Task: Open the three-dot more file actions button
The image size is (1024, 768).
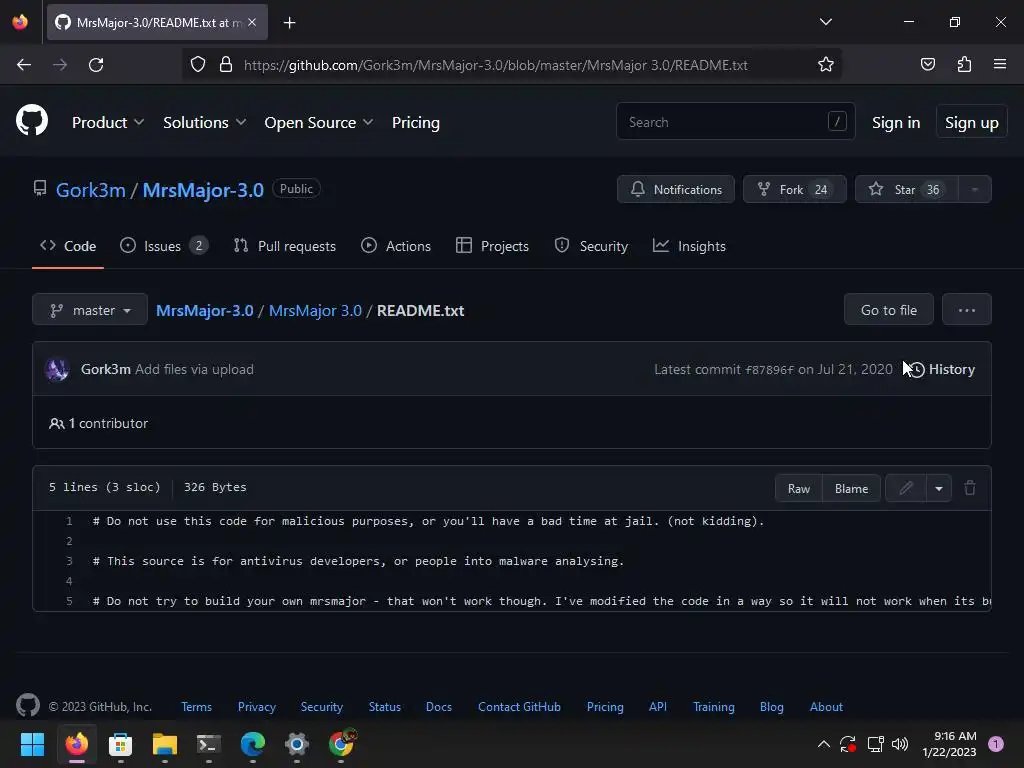Action: [967, 310]
